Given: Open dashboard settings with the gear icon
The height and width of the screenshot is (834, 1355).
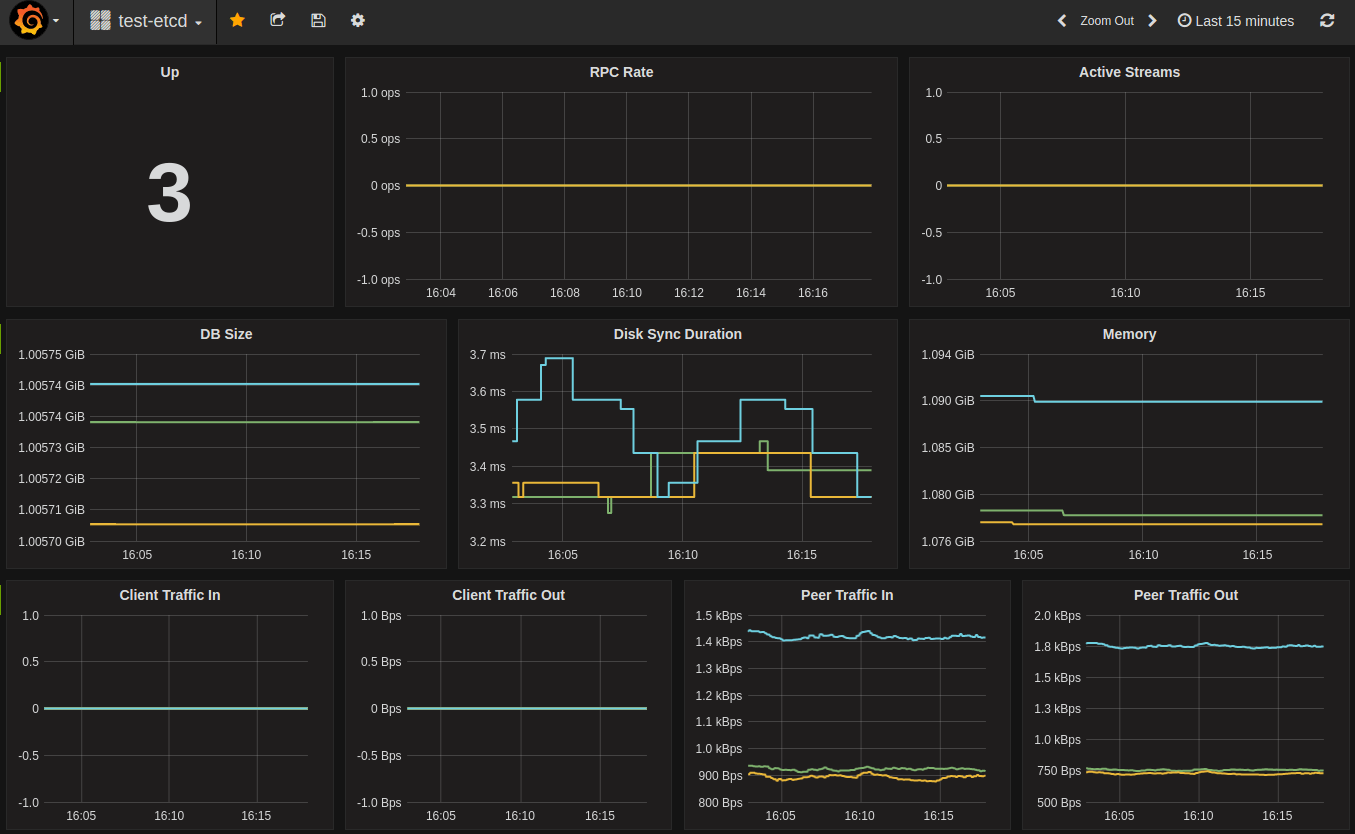Looking at the screenshot, I should tap(357, 20).
